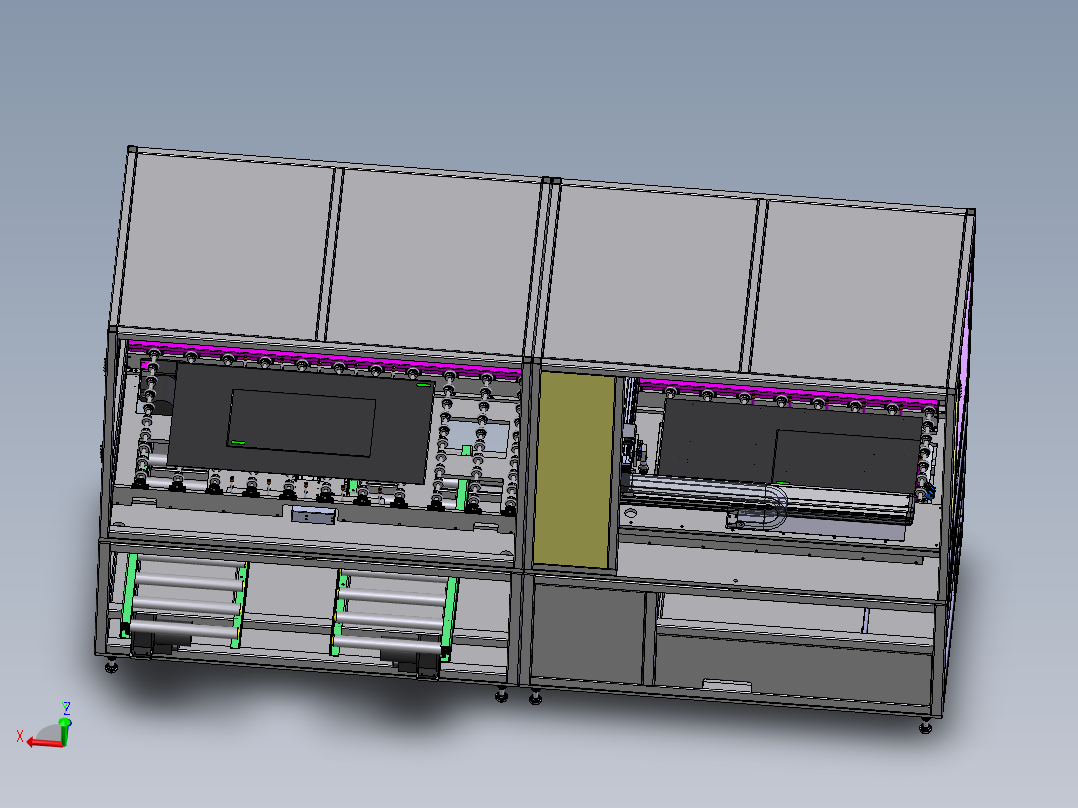The height and width of the screenshot is (808, 1078).
Task: Select the top-right clear enclosure panel
Action: tap(860, 290)
